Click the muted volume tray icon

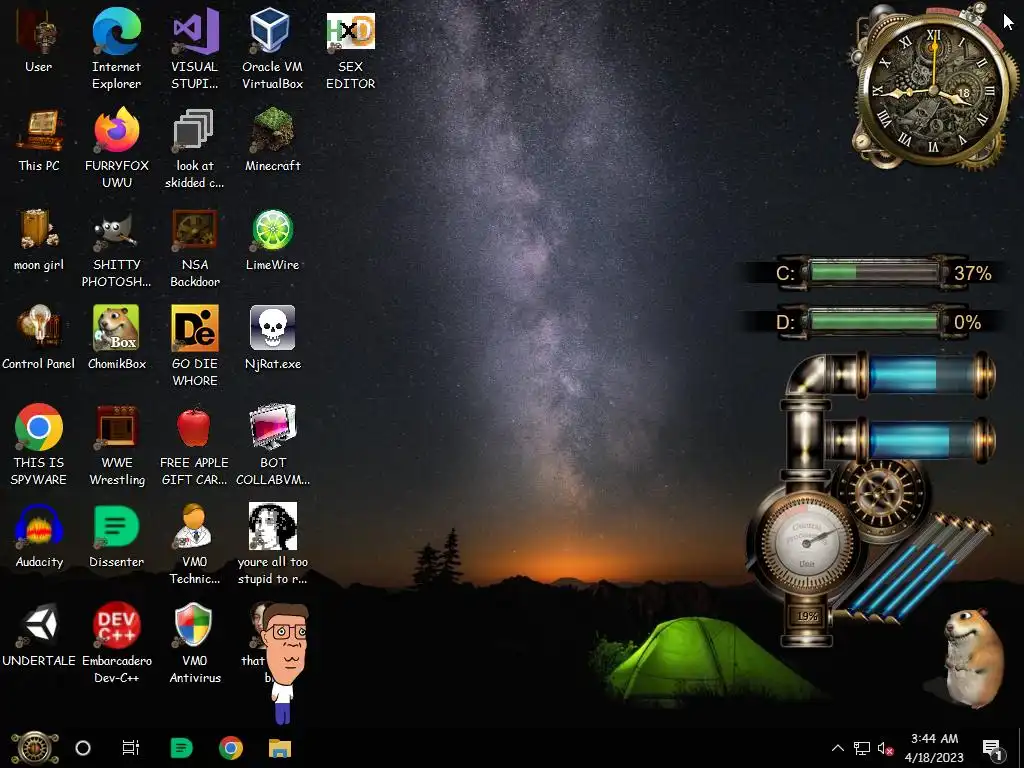pyautogui.click(x=886, y=748)
